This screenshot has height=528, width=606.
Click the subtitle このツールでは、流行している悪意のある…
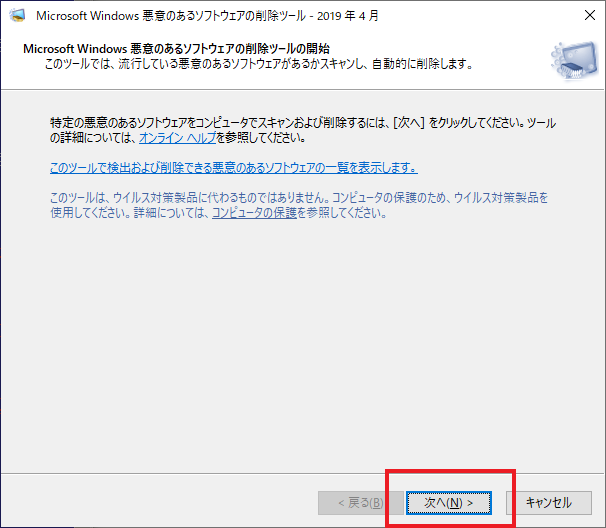point(259,64)
